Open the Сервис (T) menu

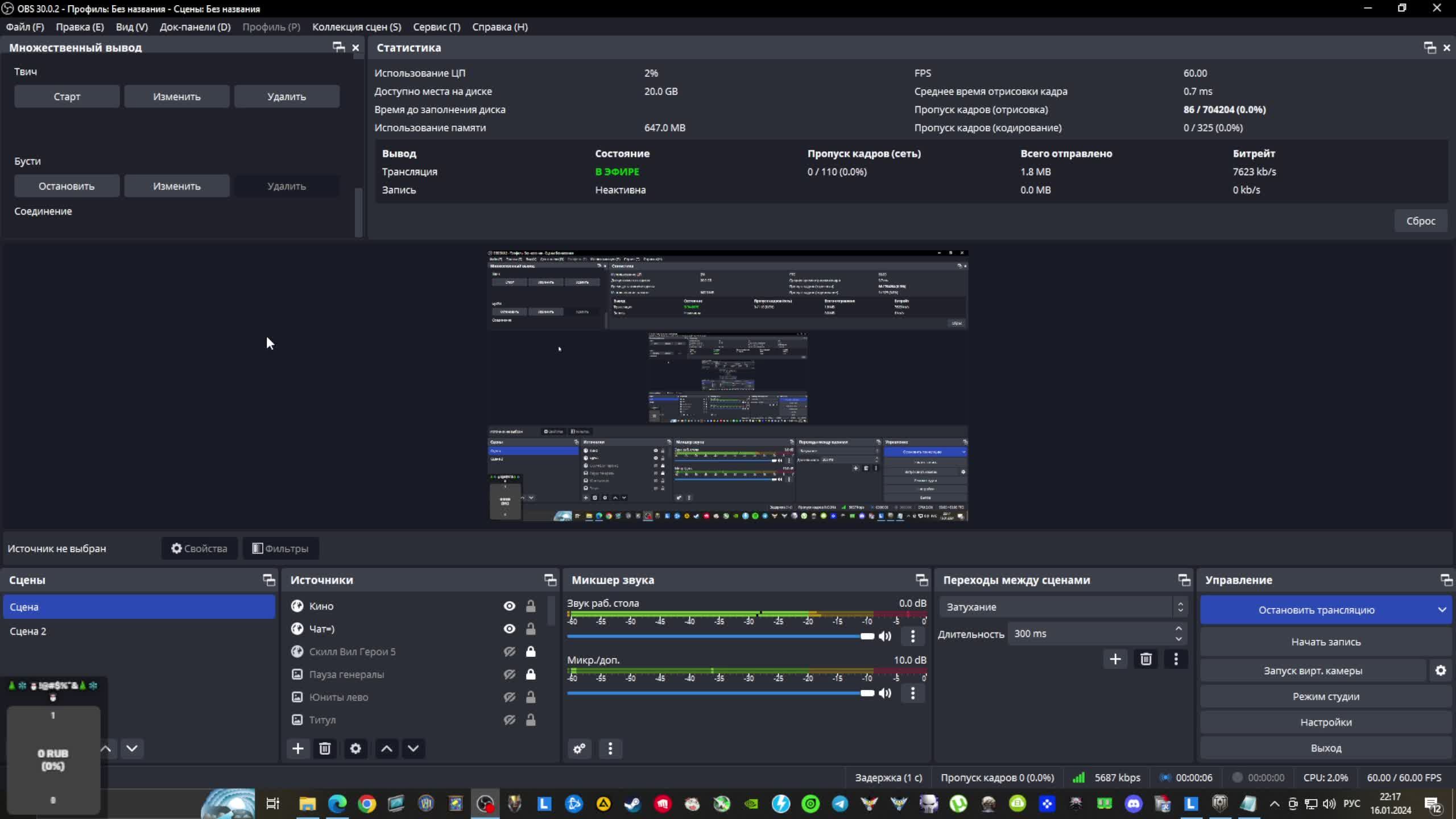pyautogui.click(x=436, y=27)
